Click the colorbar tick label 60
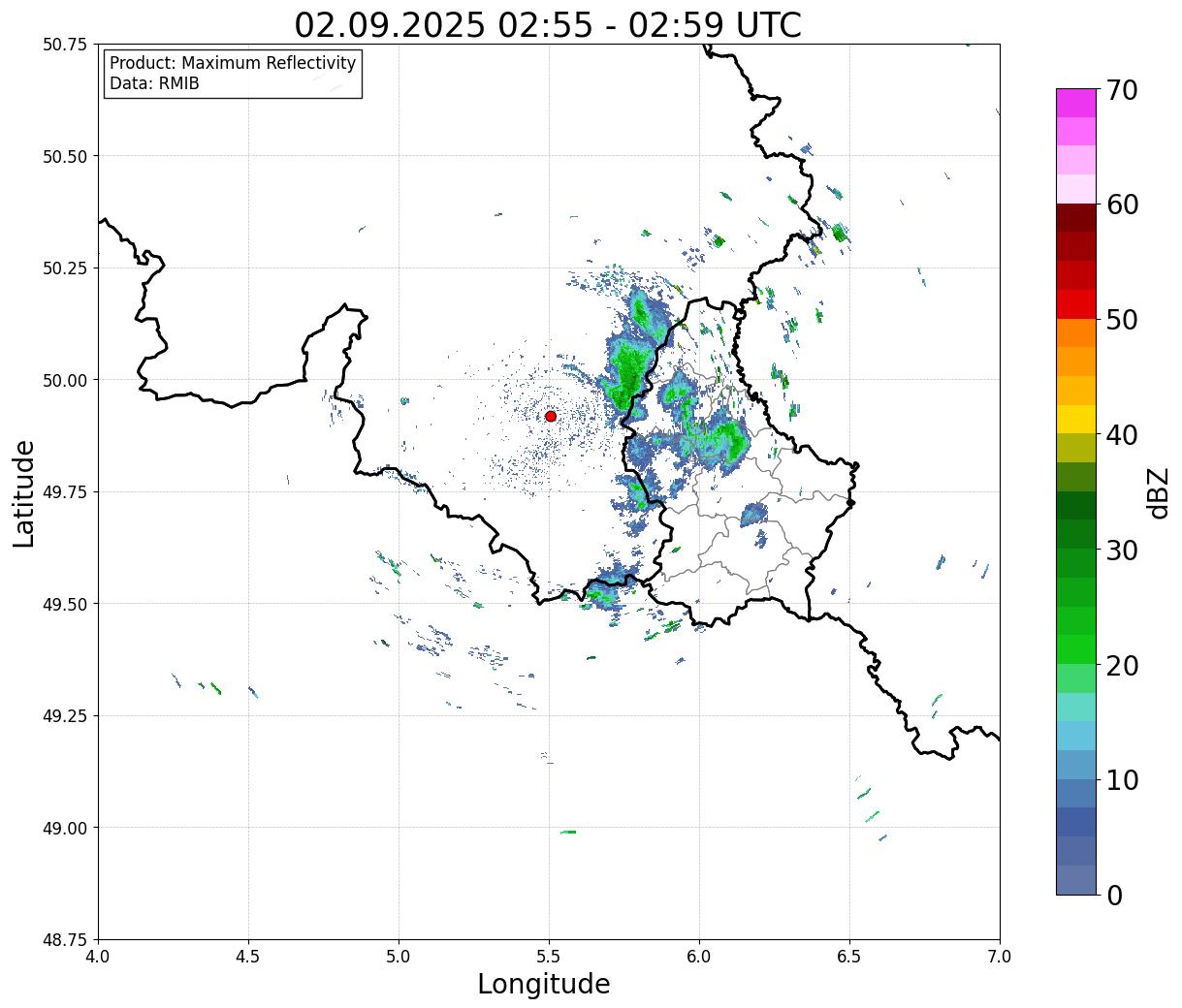This screenshot has width=1182, height=1008. (1123, 205)
